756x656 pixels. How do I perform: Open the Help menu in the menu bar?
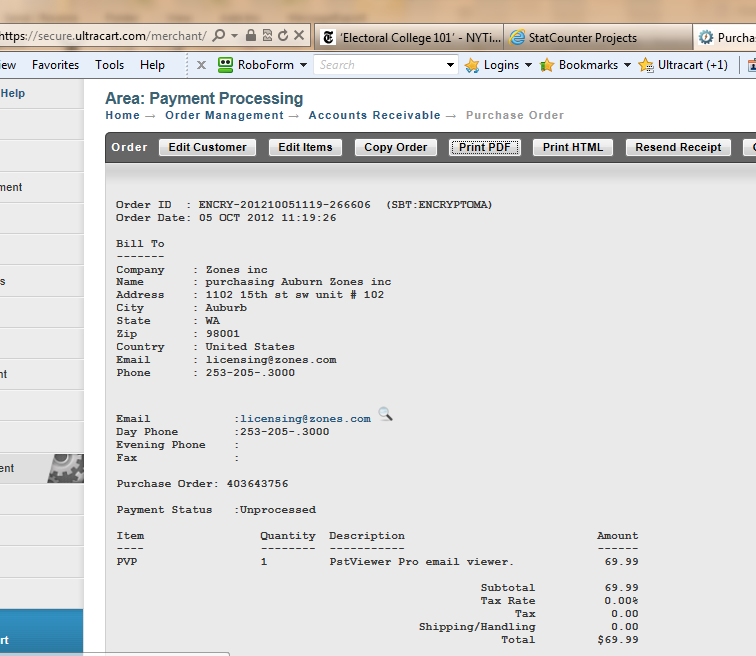(152, 65)
